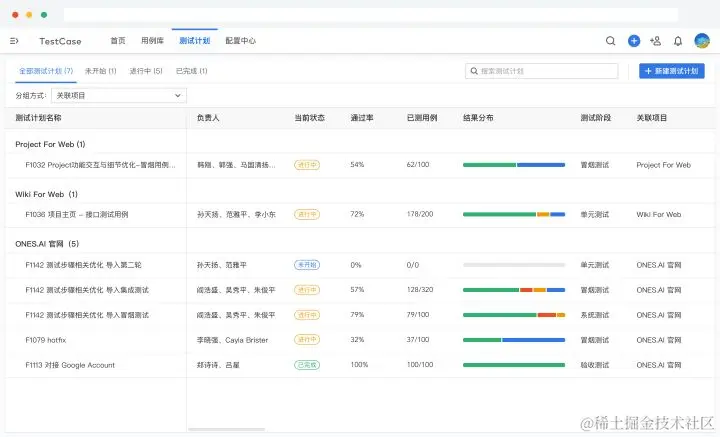
Task: Click the 负责人 column header
Action: click(208, 118)
